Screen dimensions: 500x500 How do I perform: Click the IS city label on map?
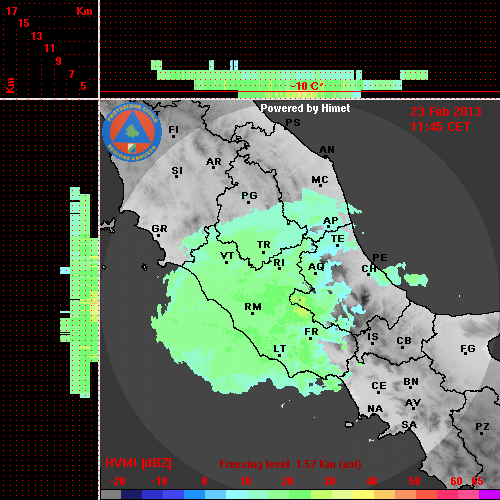pos(373,337)
